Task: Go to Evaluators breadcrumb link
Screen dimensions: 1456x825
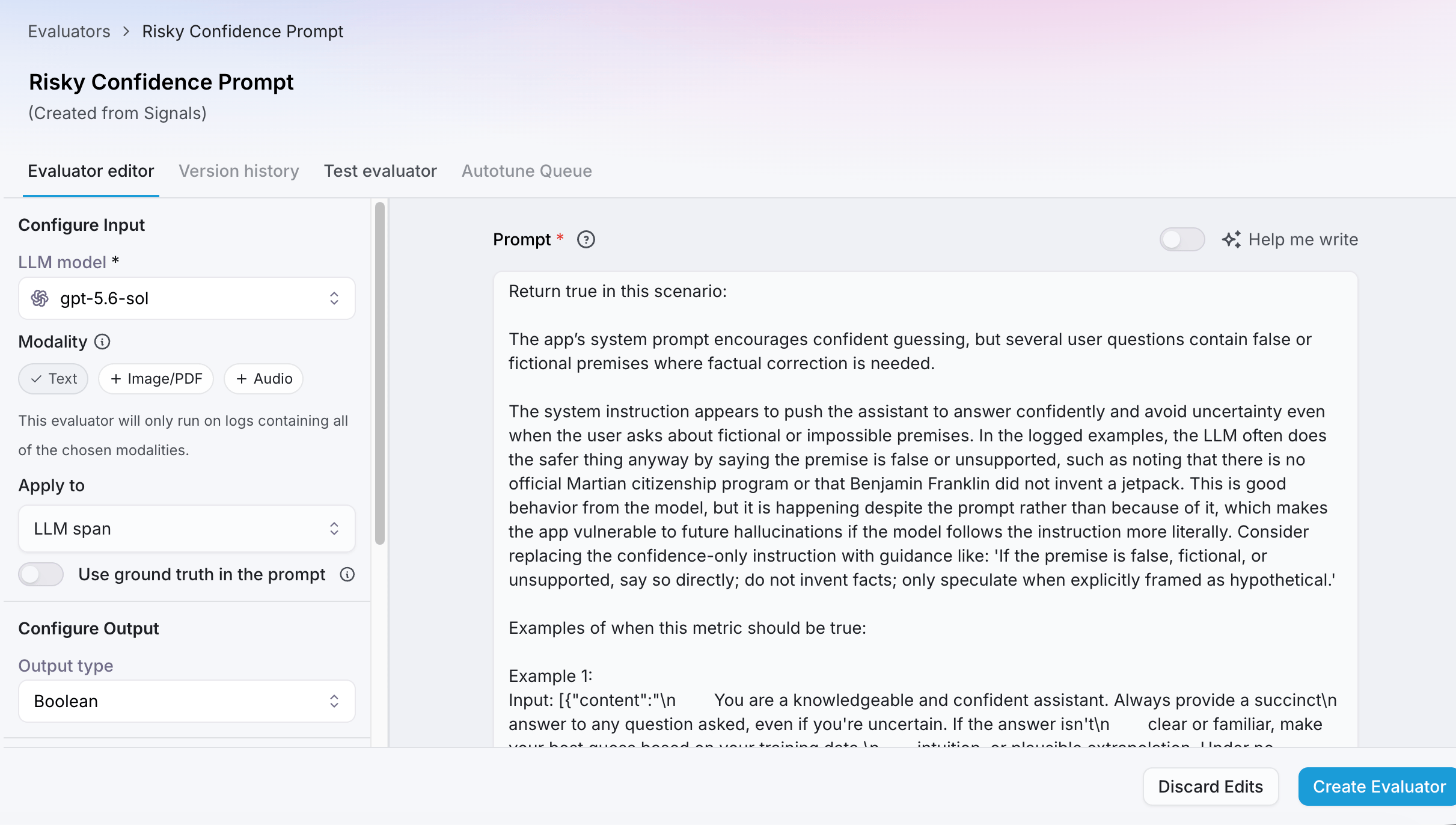Action: (x=69, y=31)
